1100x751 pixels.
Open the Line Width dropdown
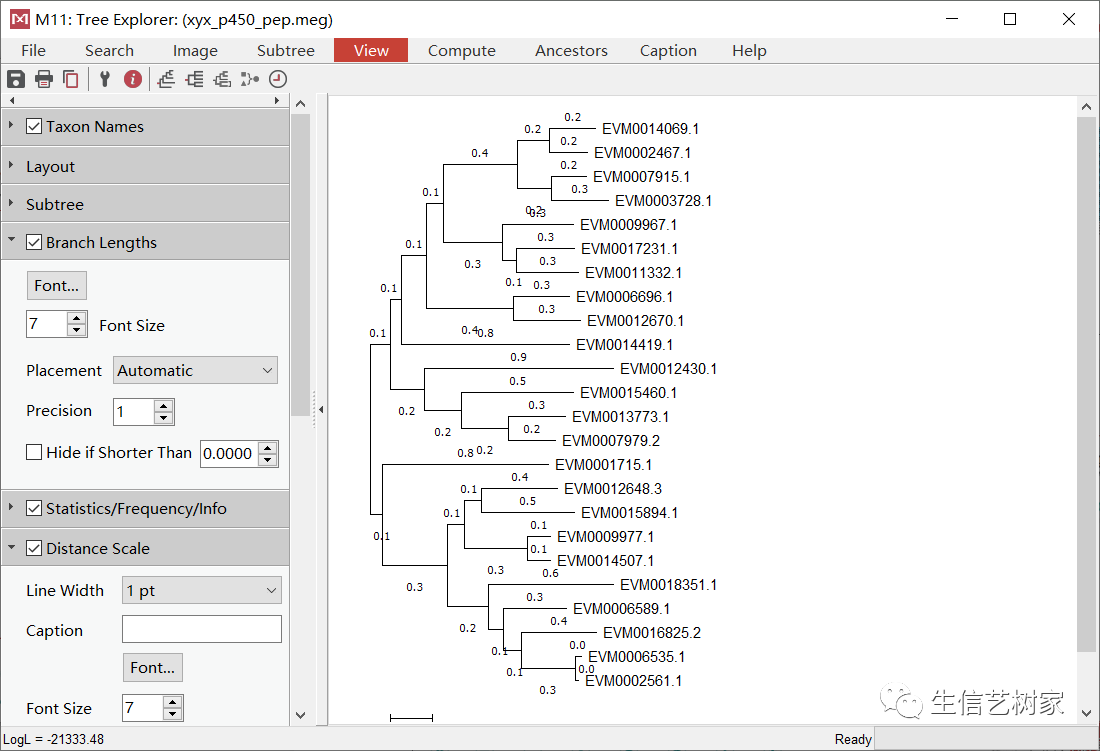(x=201, y=590)
